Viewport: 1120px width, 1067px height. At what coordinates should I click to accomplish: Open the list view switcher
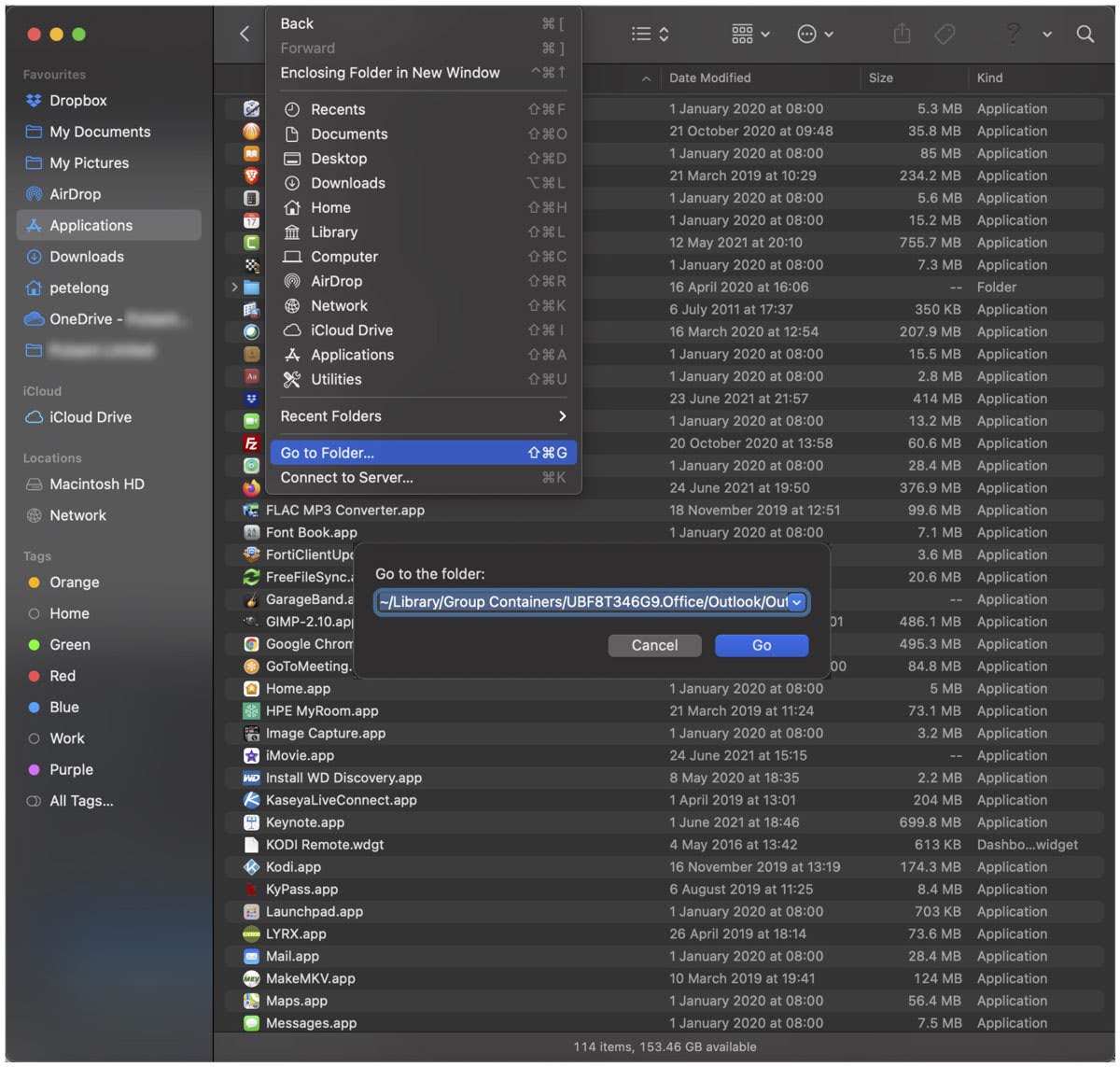click(x=650, y=35)
